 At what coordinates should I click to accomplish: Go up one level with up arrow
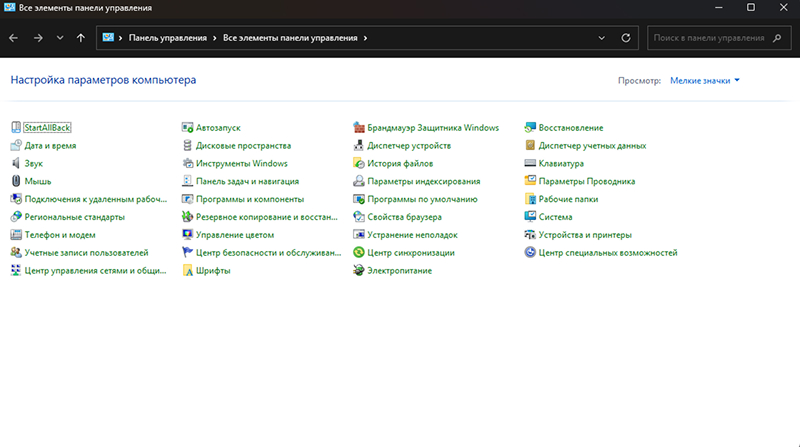[81, 38]
